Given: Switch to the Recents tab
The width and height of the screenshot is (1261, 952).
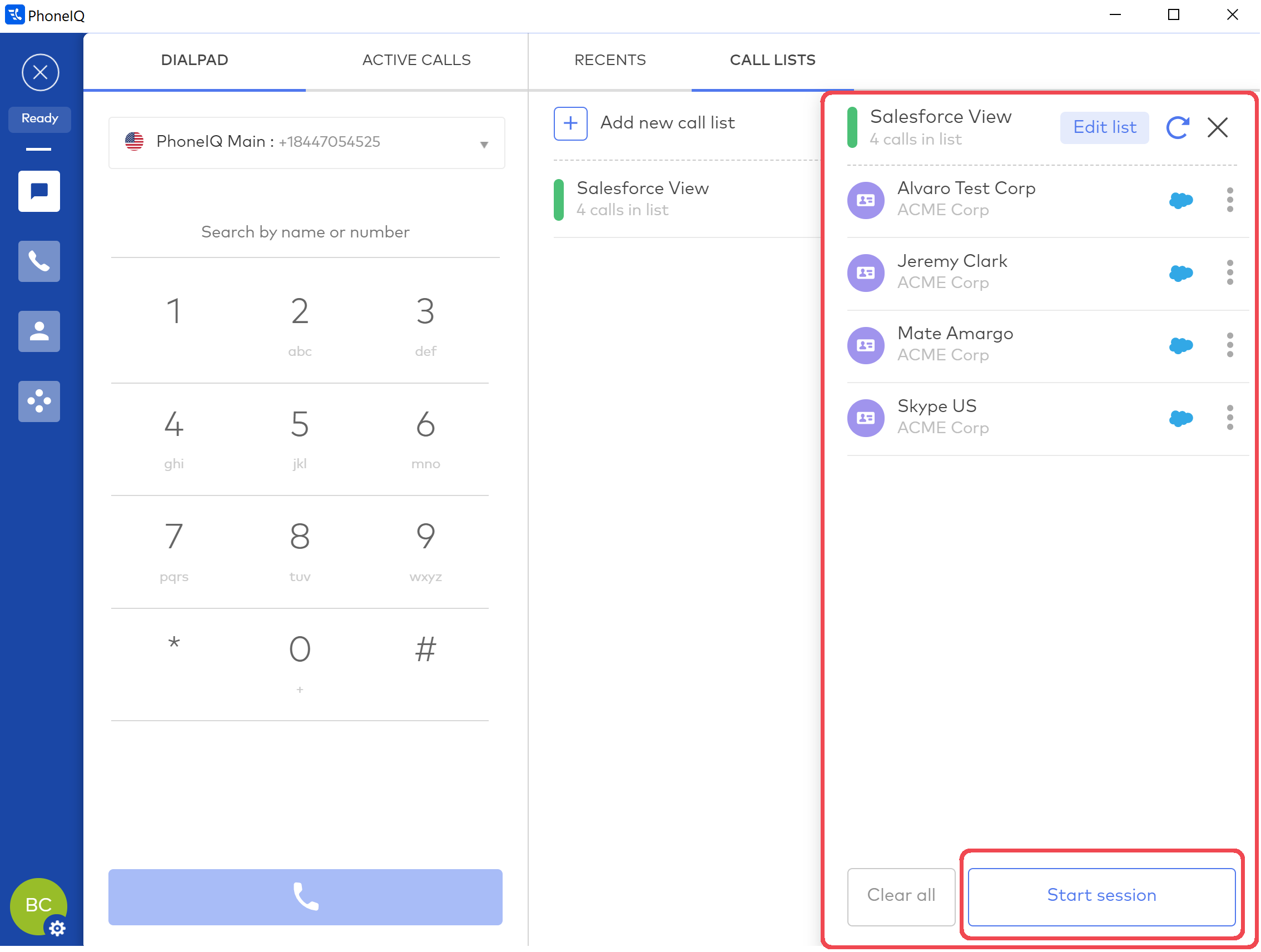Looking at the screenshot, I should tap(610, 60).
